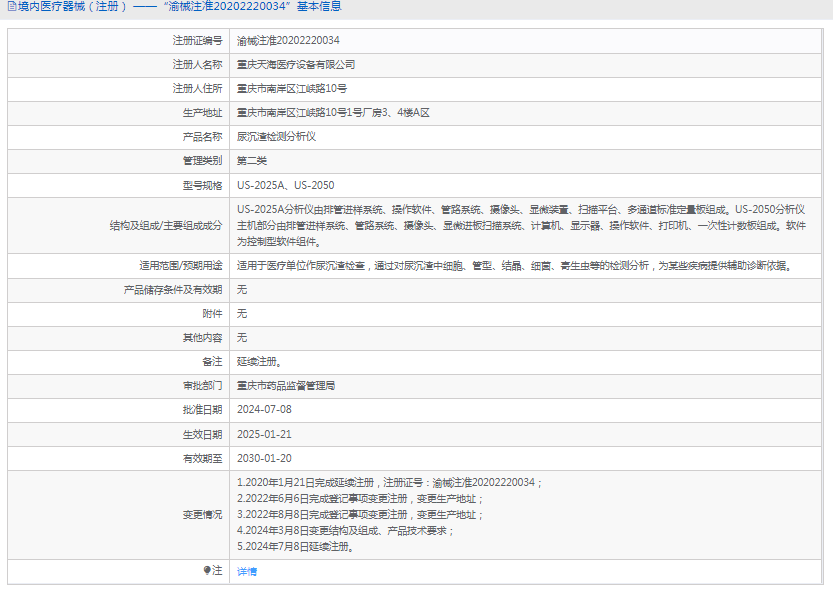Click change entry 3 dated 2022年8月8日
833x589 pixels.
pos(360,515)
